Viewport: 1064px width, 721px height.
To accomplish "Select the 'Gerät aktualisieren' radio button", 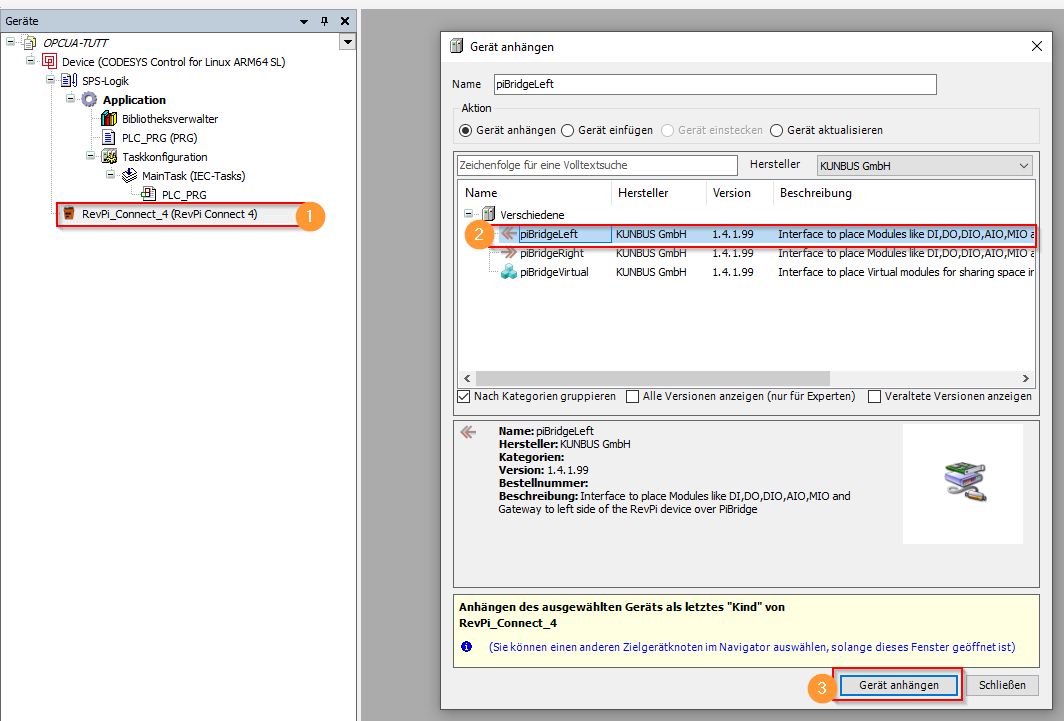I will (x=777, y=130).
